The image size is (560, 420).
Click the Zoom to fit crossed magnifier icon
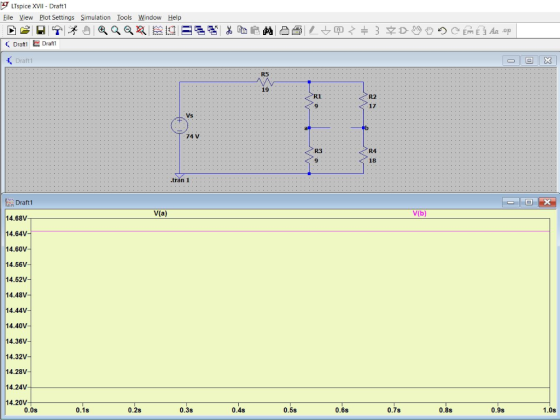[141, 31]
